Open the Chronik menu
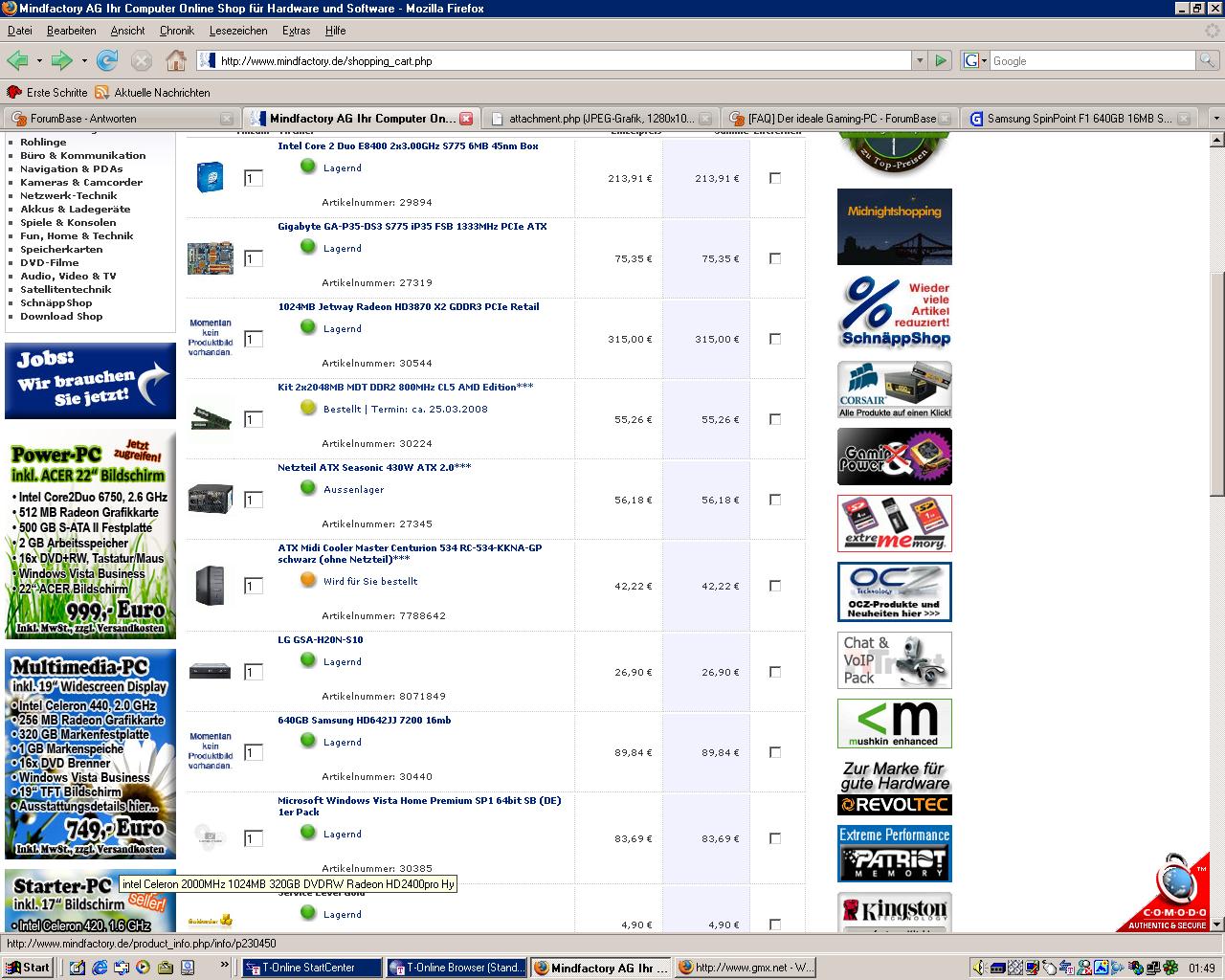The width and height of the screenshot is (1225, 980). point(176,31)
